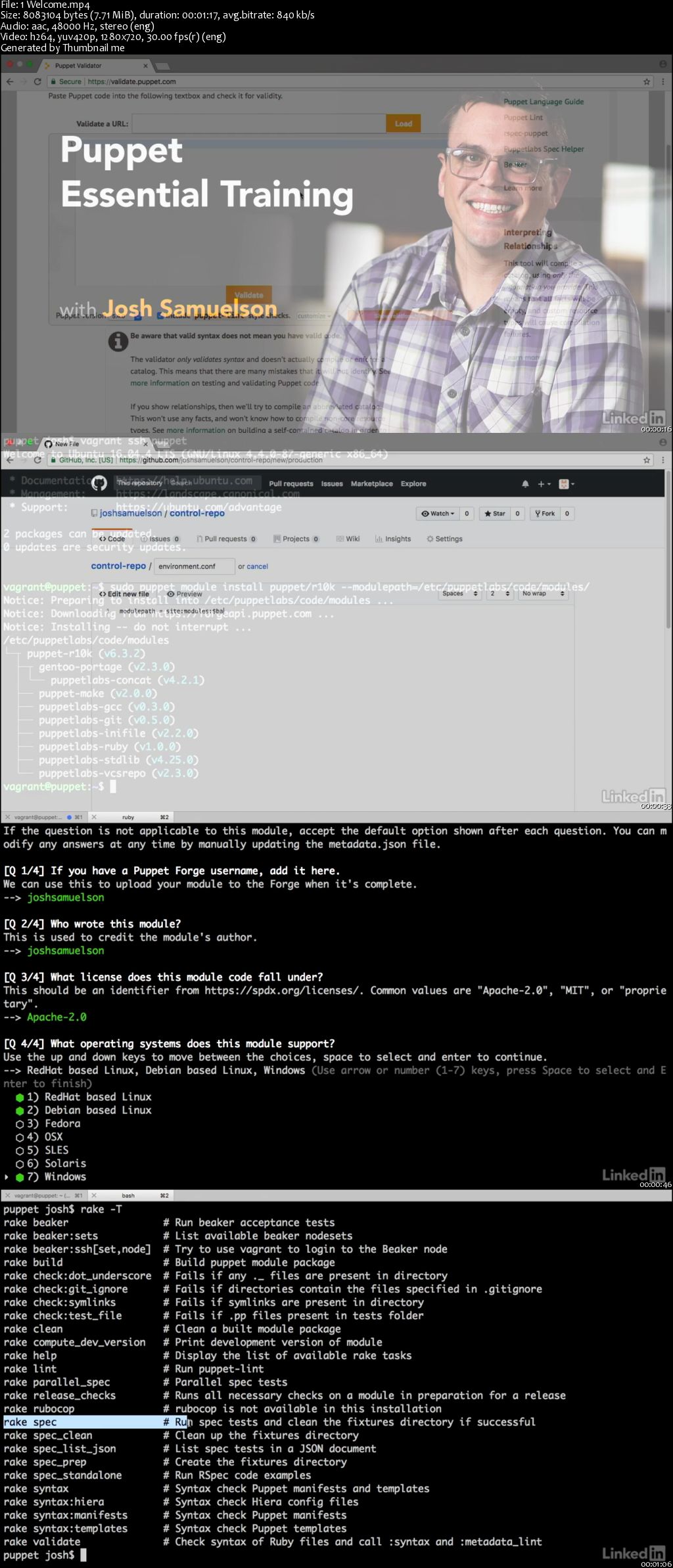Screen dimensions: 673x1568
Task: Click the environment.conf filename field
Action: [x=195, y=566]
